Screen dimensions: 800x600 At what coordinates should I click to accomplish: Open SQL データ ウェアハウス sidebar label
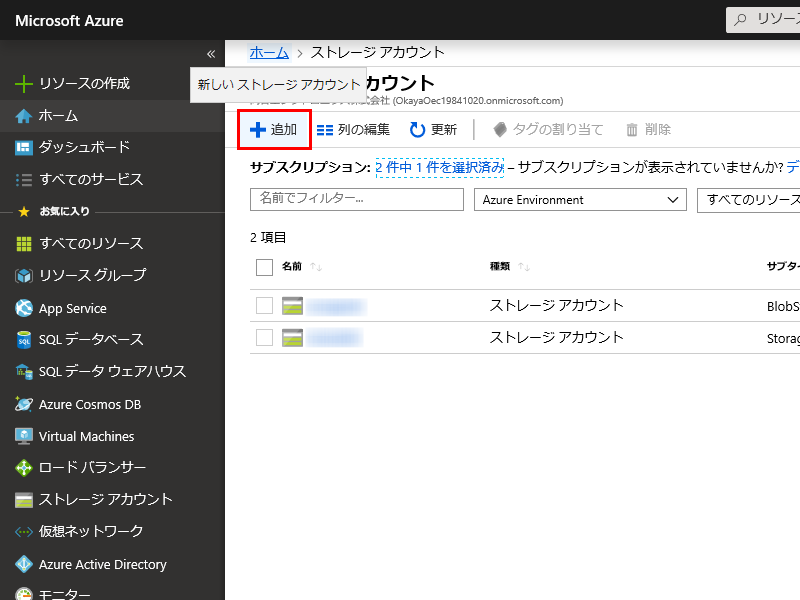(x=113, y=372)
